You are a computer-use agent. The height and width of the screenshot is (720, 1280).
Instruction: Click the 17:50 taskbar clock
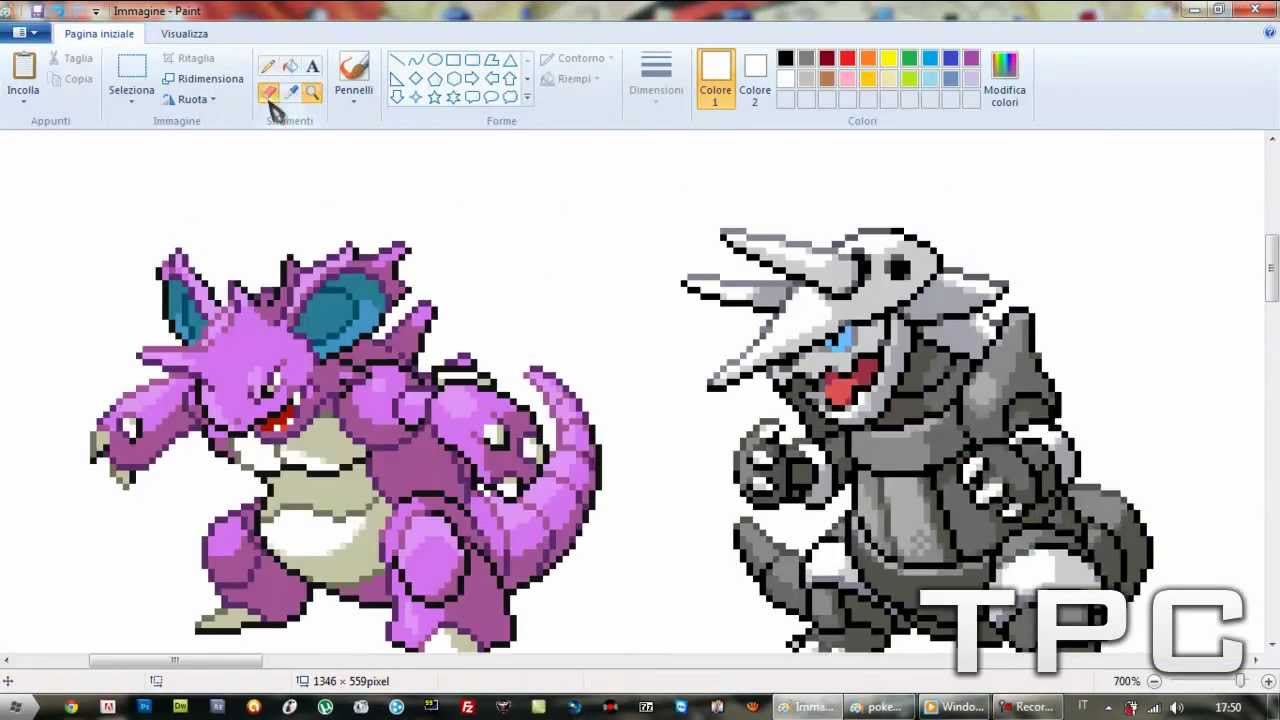[x=1228, y=706]
